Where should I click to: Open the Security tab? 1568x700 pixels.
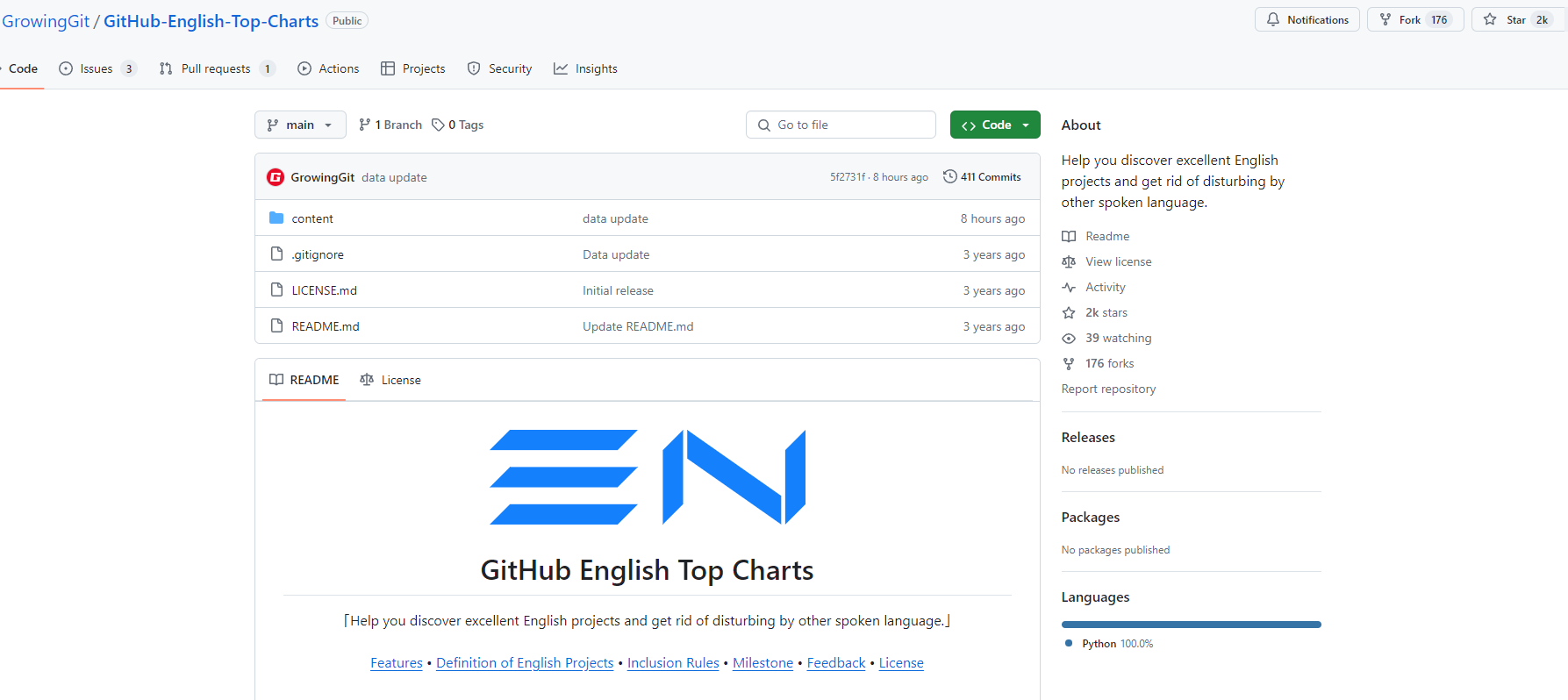(499, 68)
